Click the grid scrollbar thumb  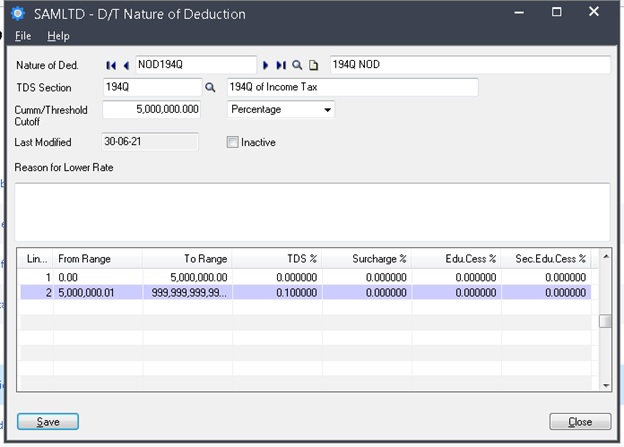tap(605, 321)
